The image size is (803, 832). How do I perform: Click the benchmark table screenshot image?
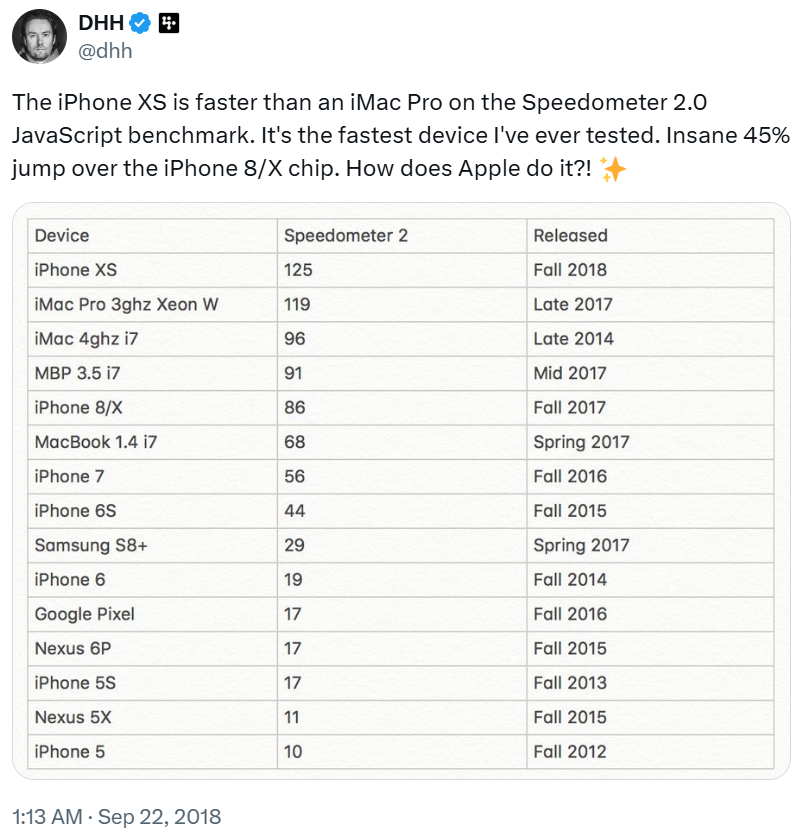[400, 490]
